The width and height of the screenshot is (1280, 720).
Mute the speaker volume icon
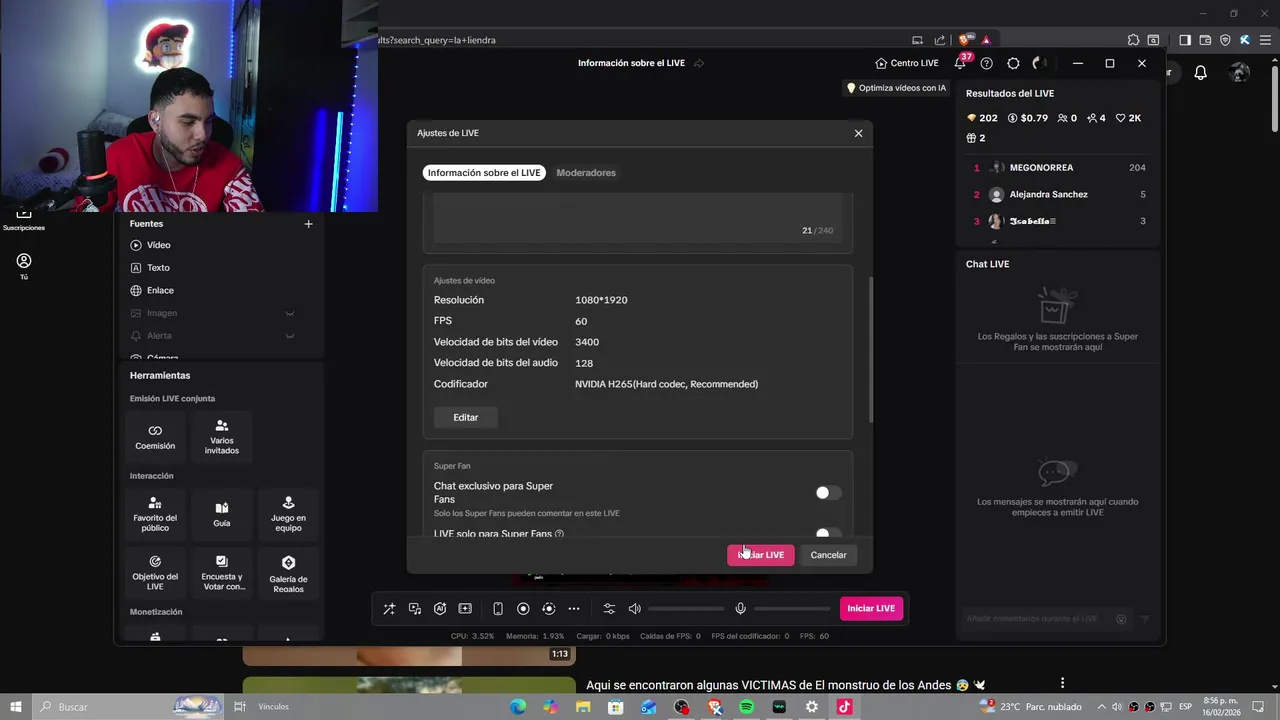pyautogui.click(x=634, y=608)
